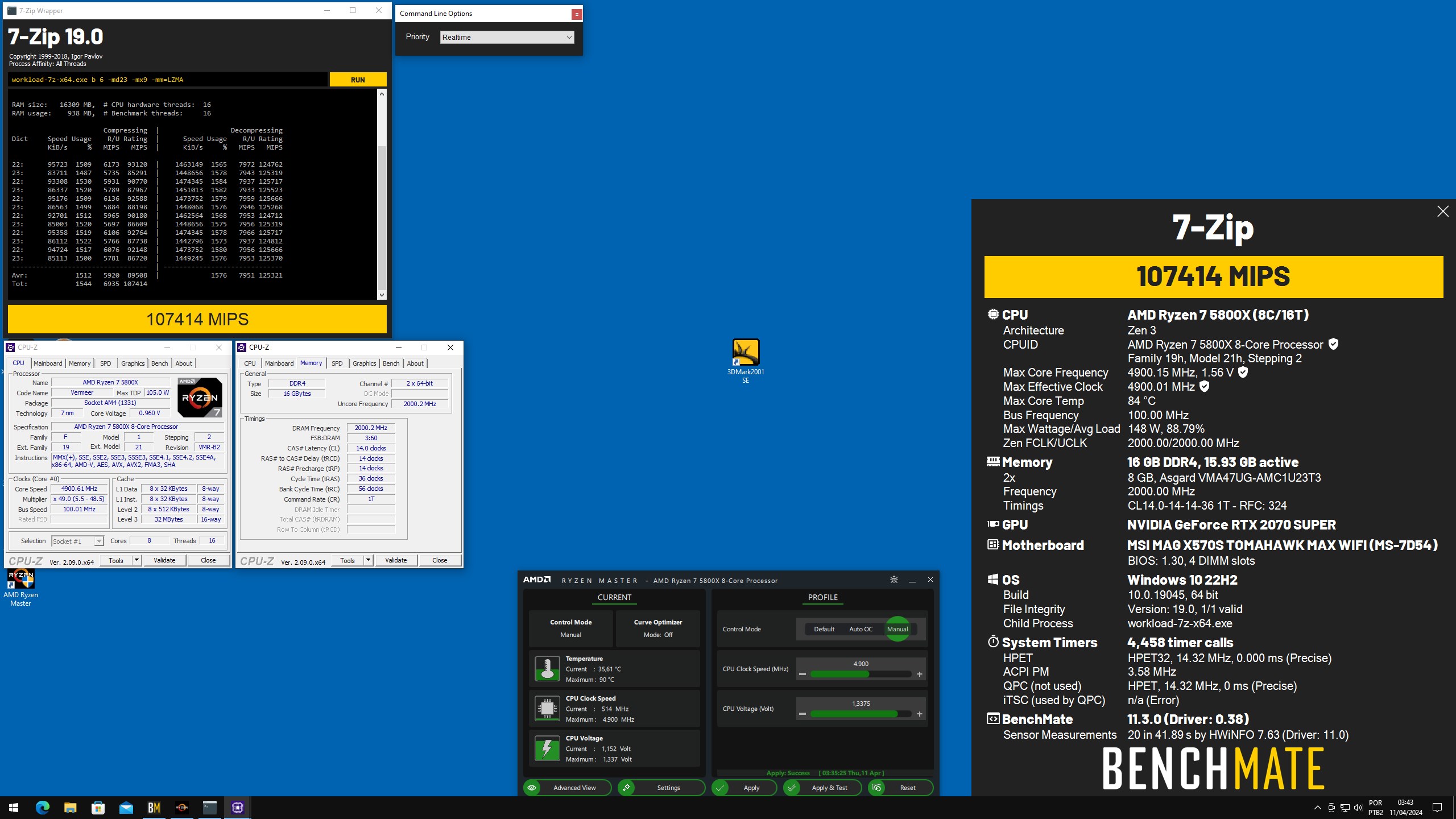Image resolution: width=1456 pixels, height=819 pixels.
Task: Open Advanced View in Ryzen Master
Action: pyautogui.click(x=567, y=788)
